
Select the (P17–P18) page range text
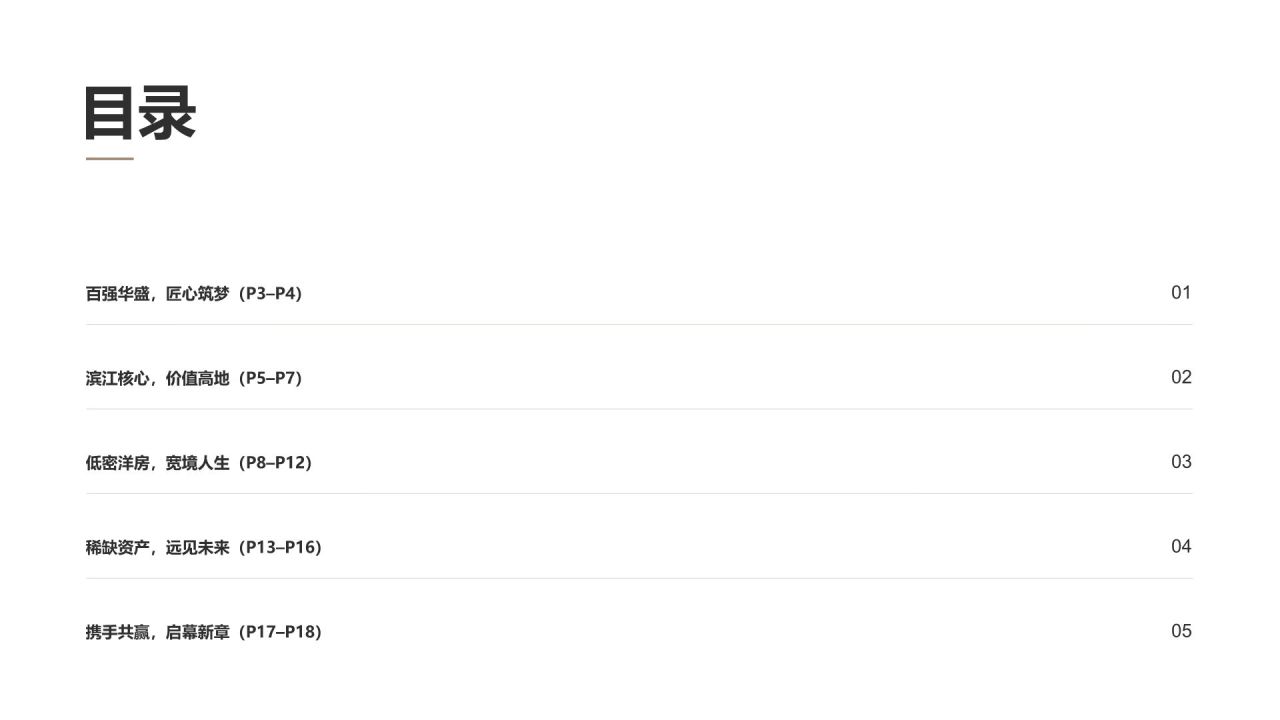(278, 632)
